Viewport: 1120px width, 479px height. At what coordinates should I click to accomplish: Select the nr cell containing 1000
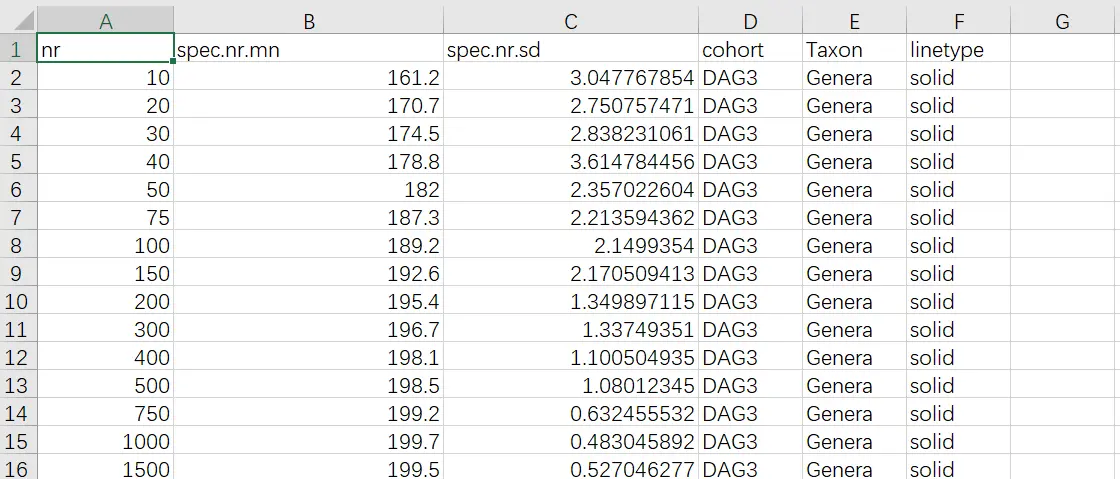[105, 441]
